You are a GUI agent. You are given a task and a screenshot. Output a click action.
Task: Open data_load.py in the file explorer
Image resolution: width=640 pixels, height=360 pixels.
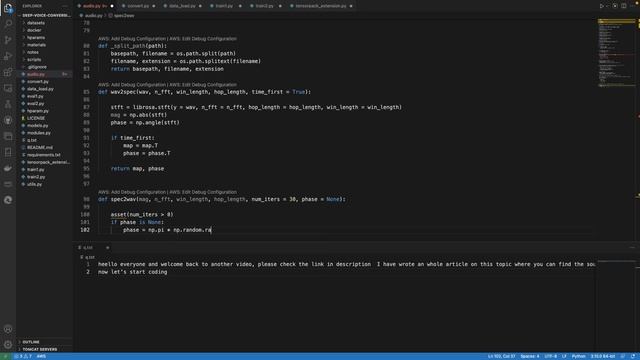click(45, 89)
